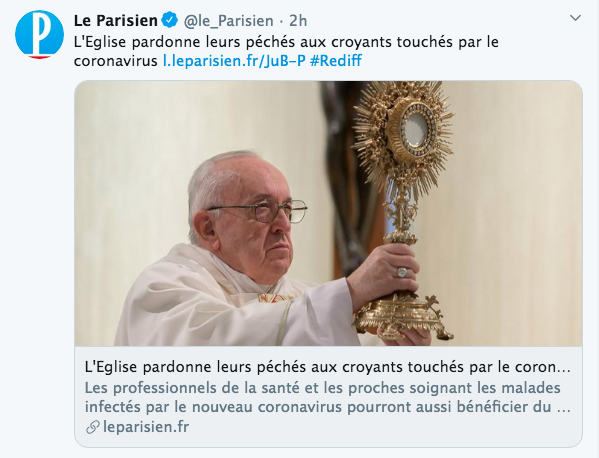Open the card headline starting "L'Eglise pardonne"

pyautogui.click(x=327, y=367)
